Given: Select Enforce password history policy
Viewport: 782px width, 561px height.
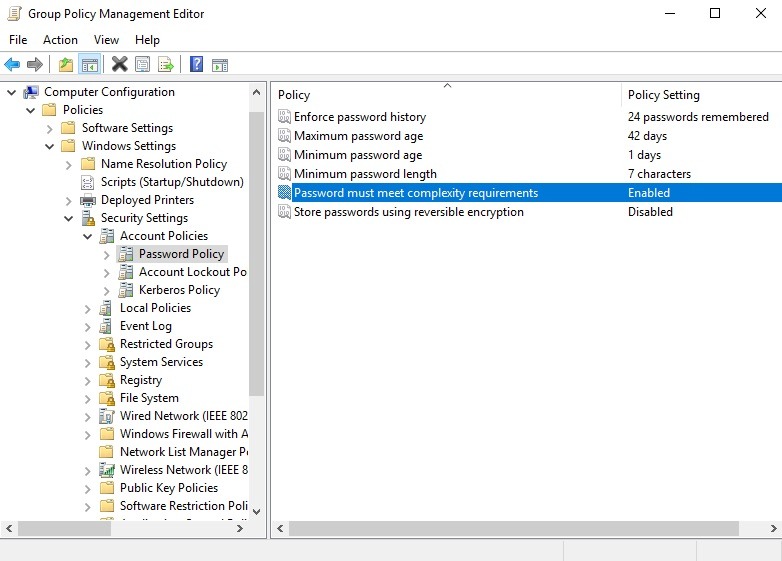Looking at the screenshot, I should click(x=359, y=117).
